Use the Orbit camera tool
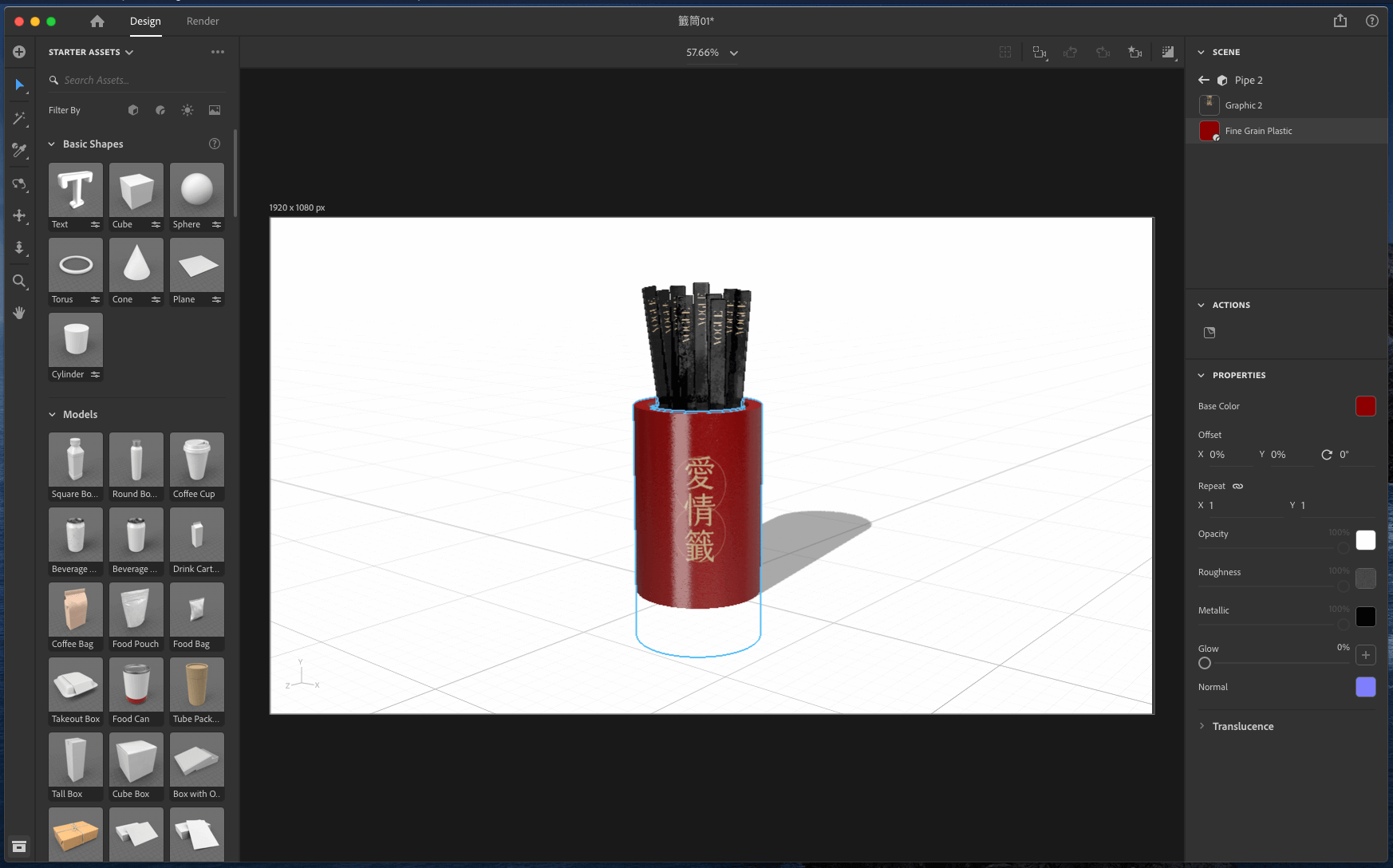This screenshot has height=868, width=1393. [19, 183]
